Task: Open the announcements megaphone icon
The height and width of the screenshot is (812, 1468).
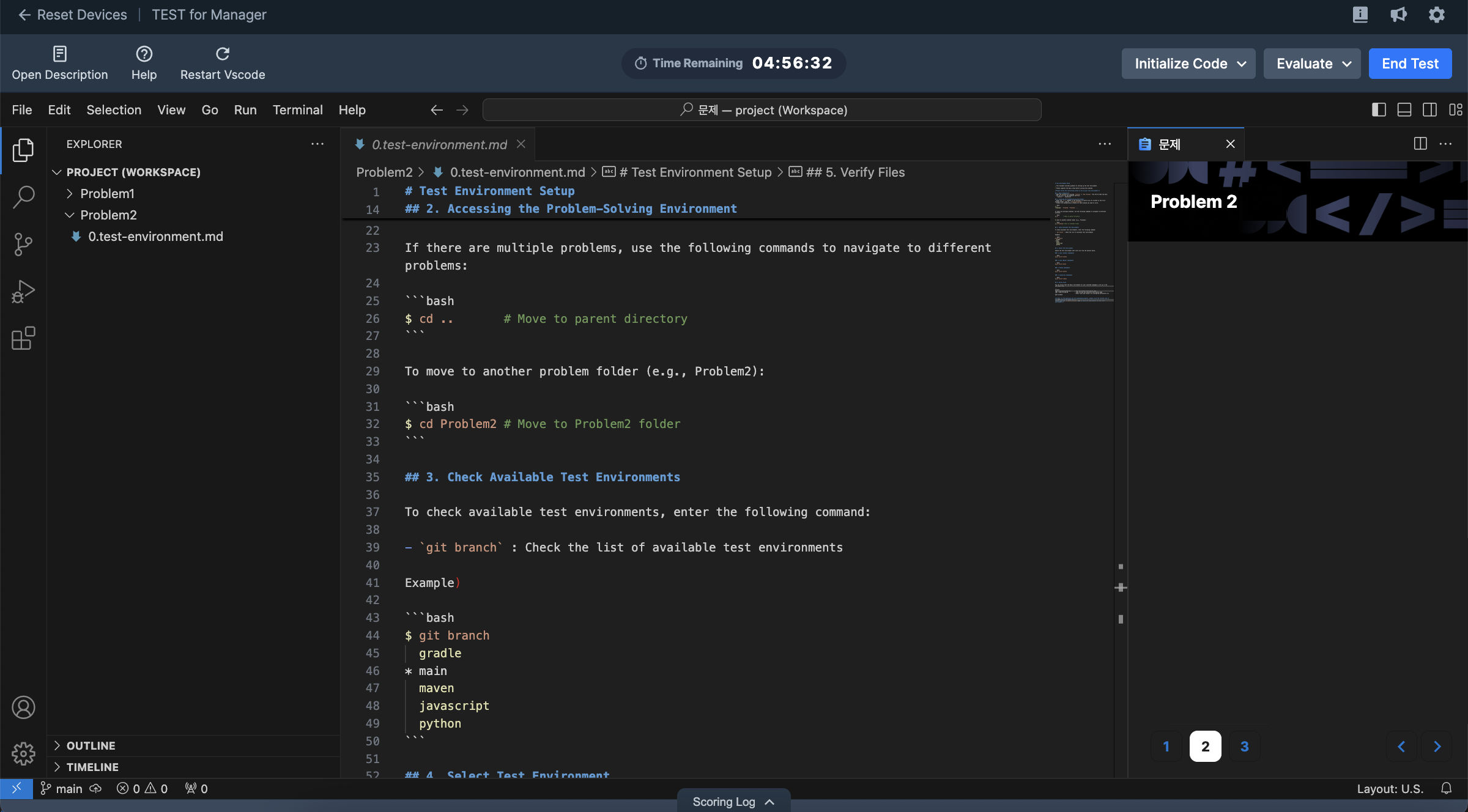Action: [1398, 15]
